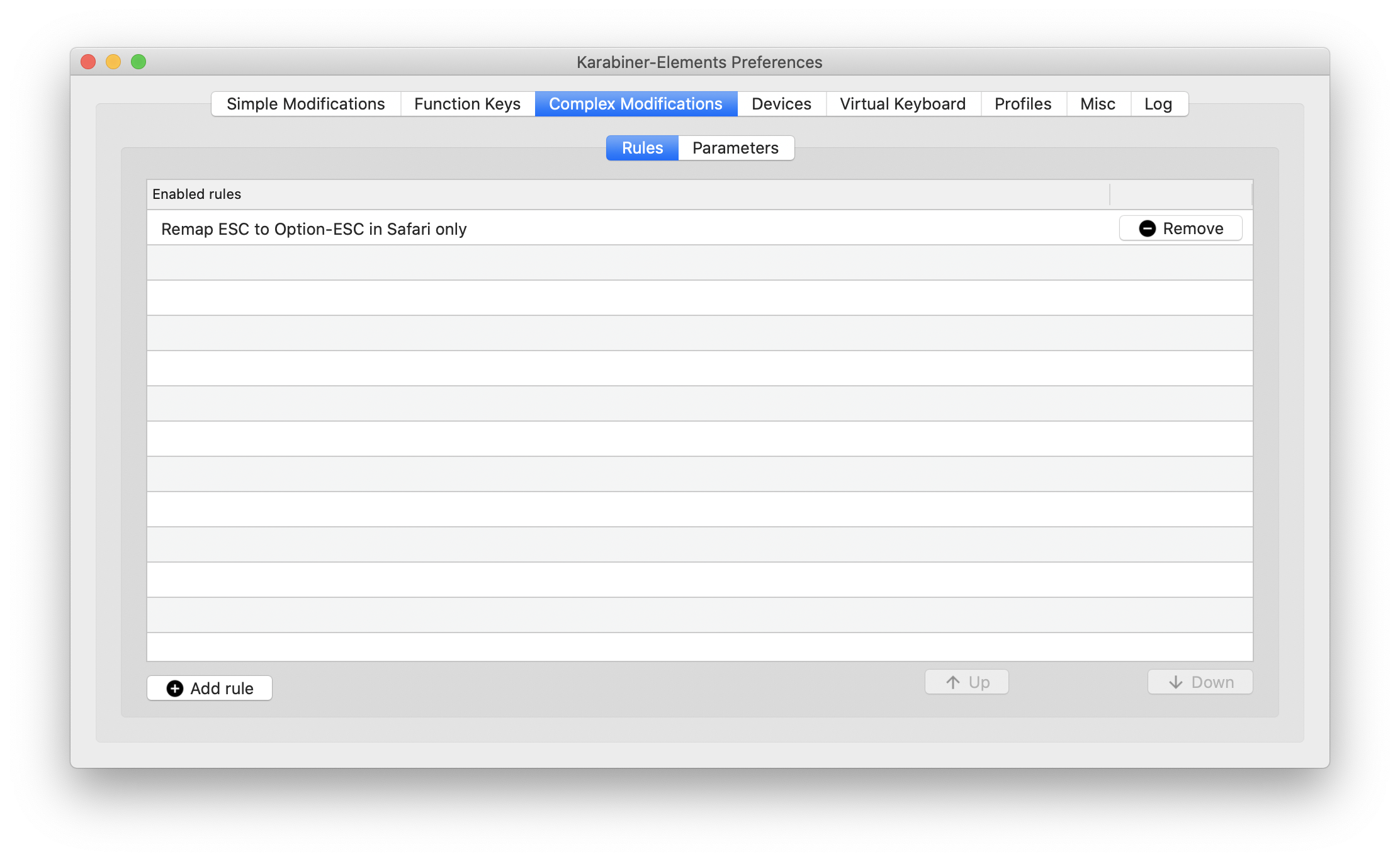Switch to the Log tab
The width and height of the screenshot is (1400, 861).
tap(1158, 103)
